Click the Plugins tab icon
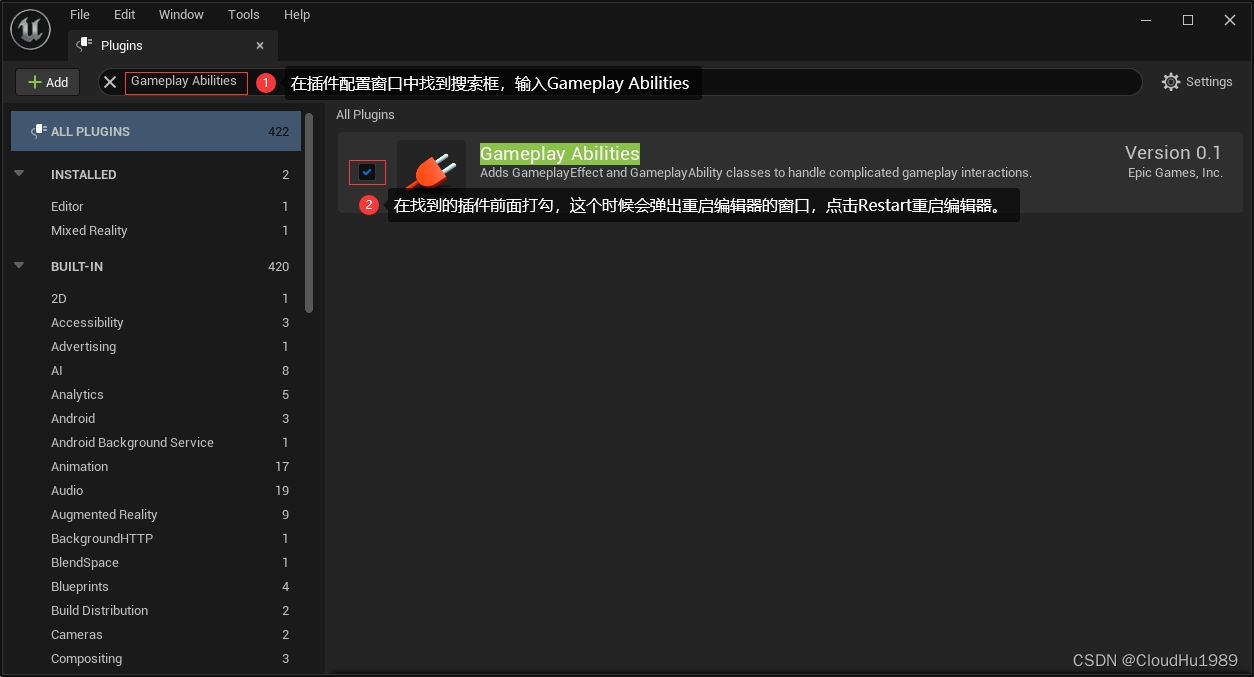The height and width of the screenshot is (677, 1254). [84, 45]
